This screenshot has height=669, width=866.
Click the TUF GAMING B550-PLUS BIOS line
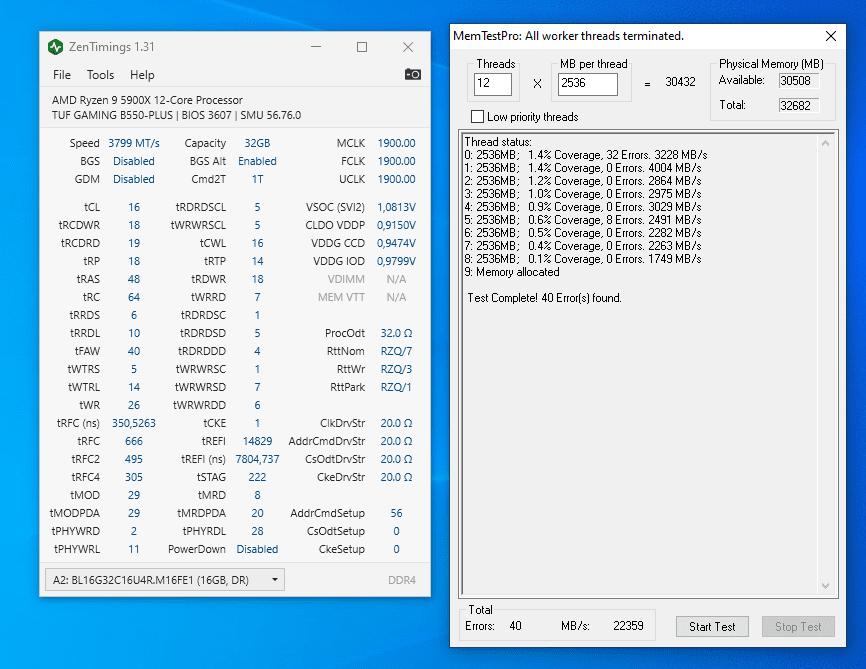pos(176,115)
